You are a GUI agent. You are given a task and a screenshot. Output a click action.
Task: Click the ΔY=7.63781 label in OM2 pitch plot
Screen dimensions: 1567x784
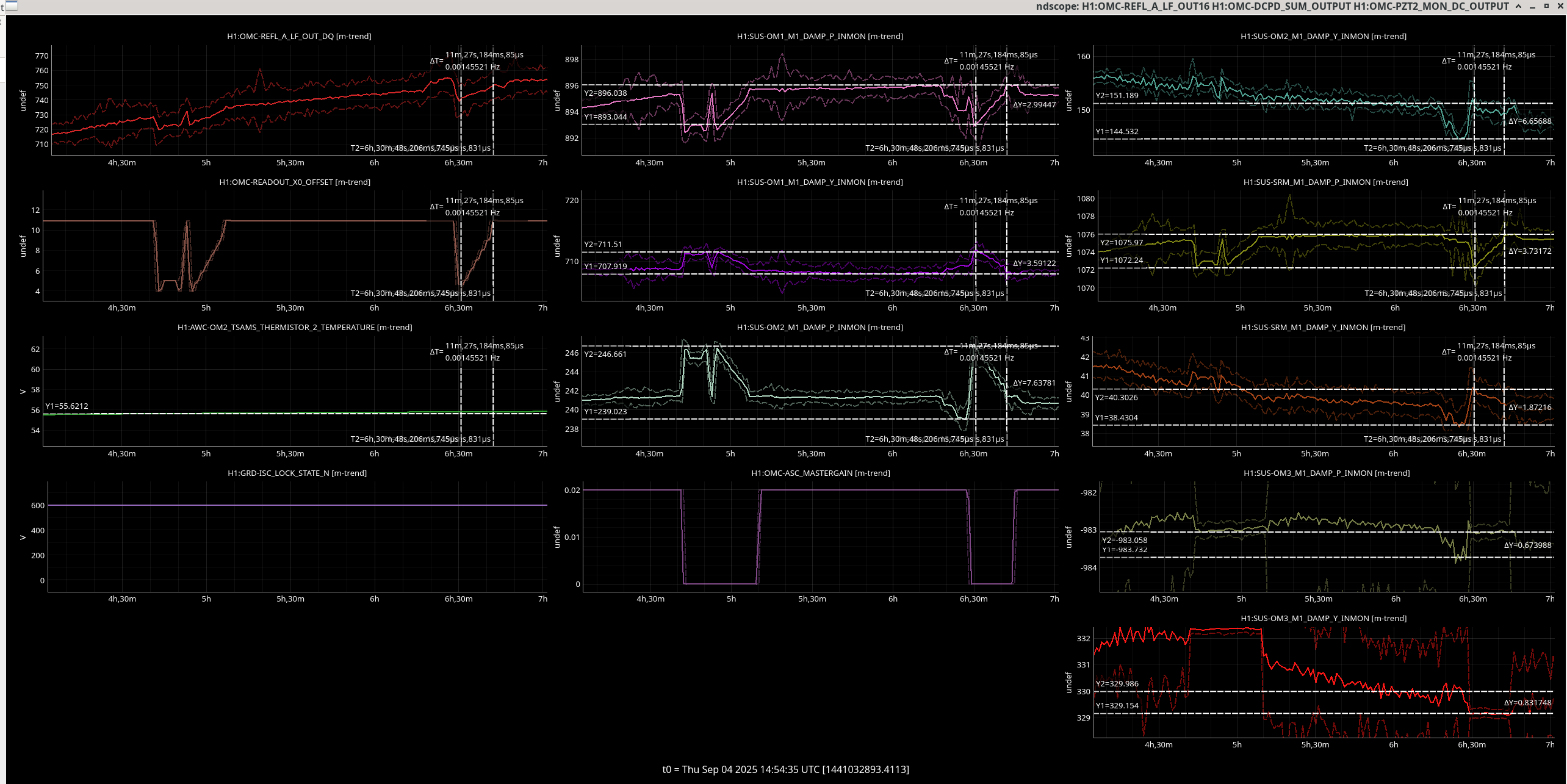(1034, 383)
